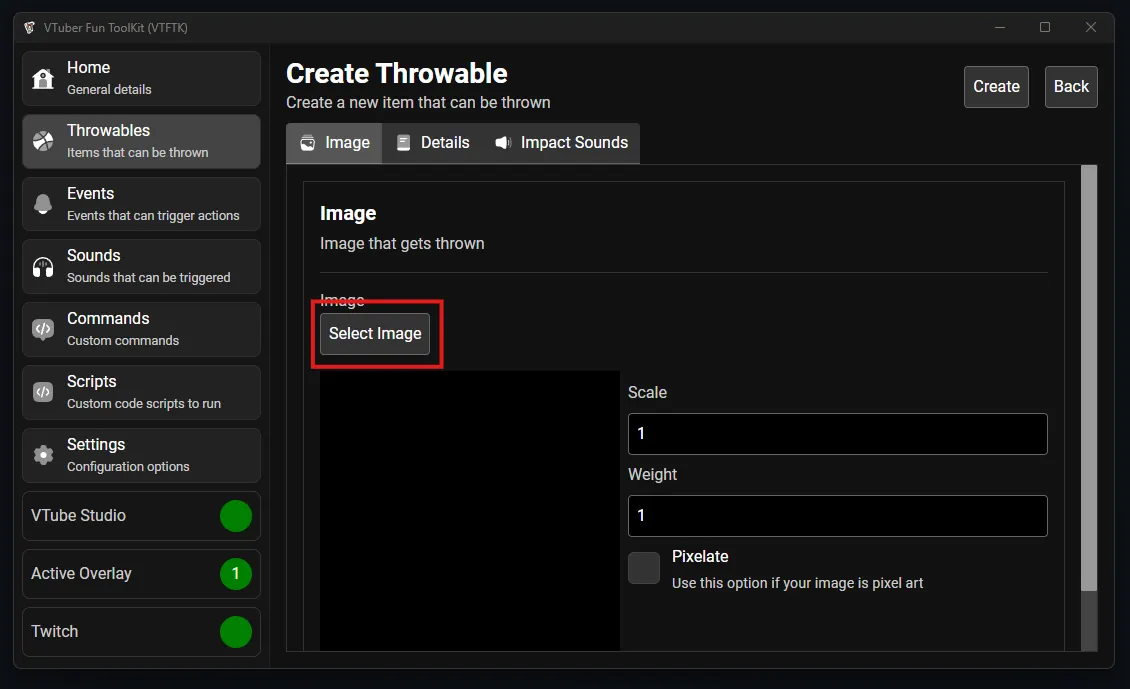The height and width of the screenshot is (689, 1130).
Task: Select the Image tab
Action: tap(334, 143)
